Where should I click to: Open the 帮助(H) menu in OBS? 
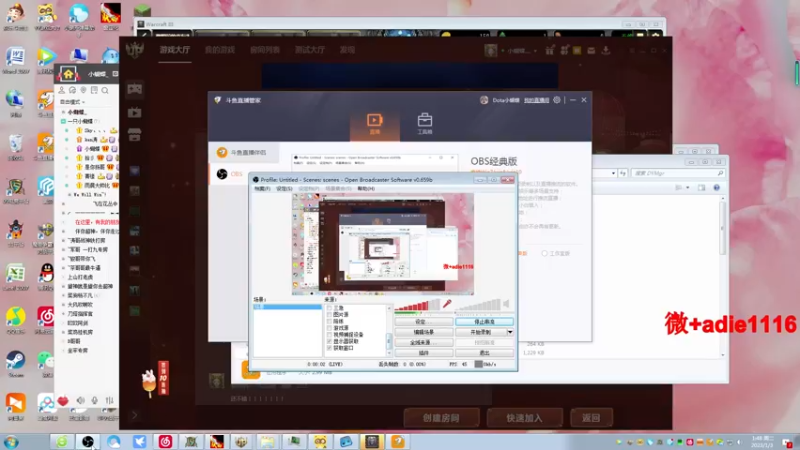click(x=366, y=189)
